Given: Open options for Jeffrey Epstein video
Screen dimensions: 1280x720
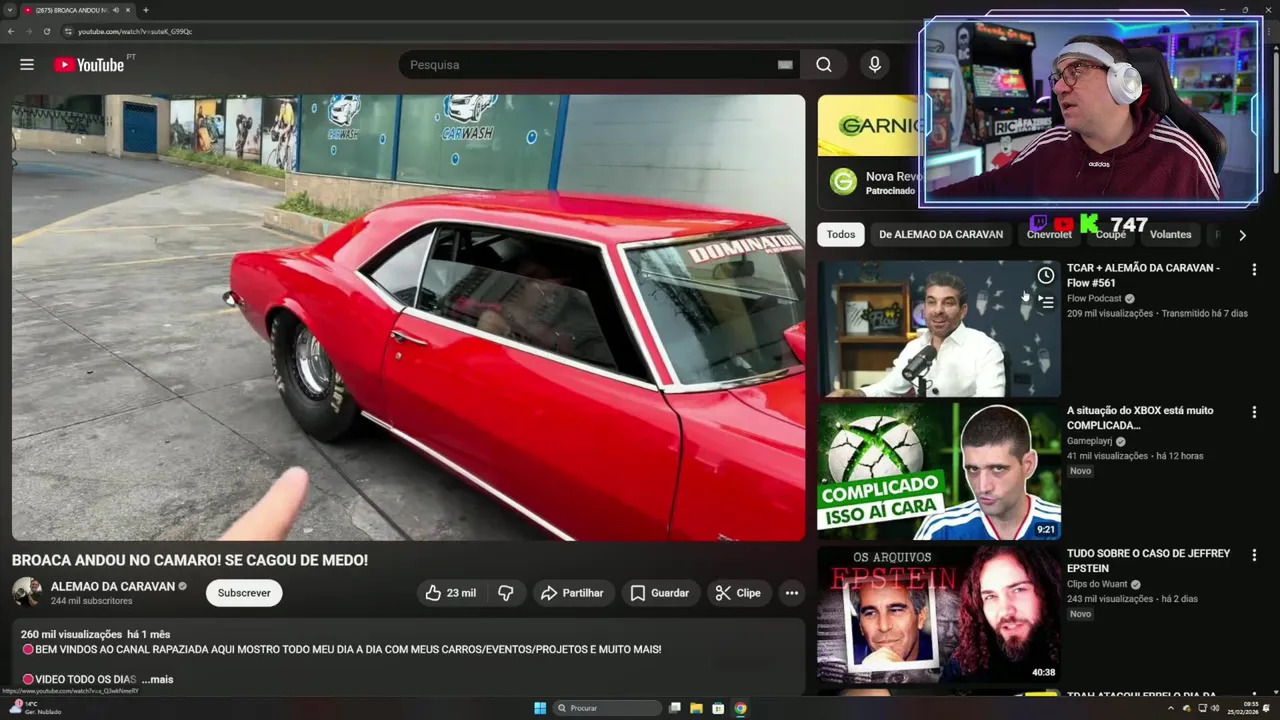Looking at the screenshot, I should [x=1254, y=555].
